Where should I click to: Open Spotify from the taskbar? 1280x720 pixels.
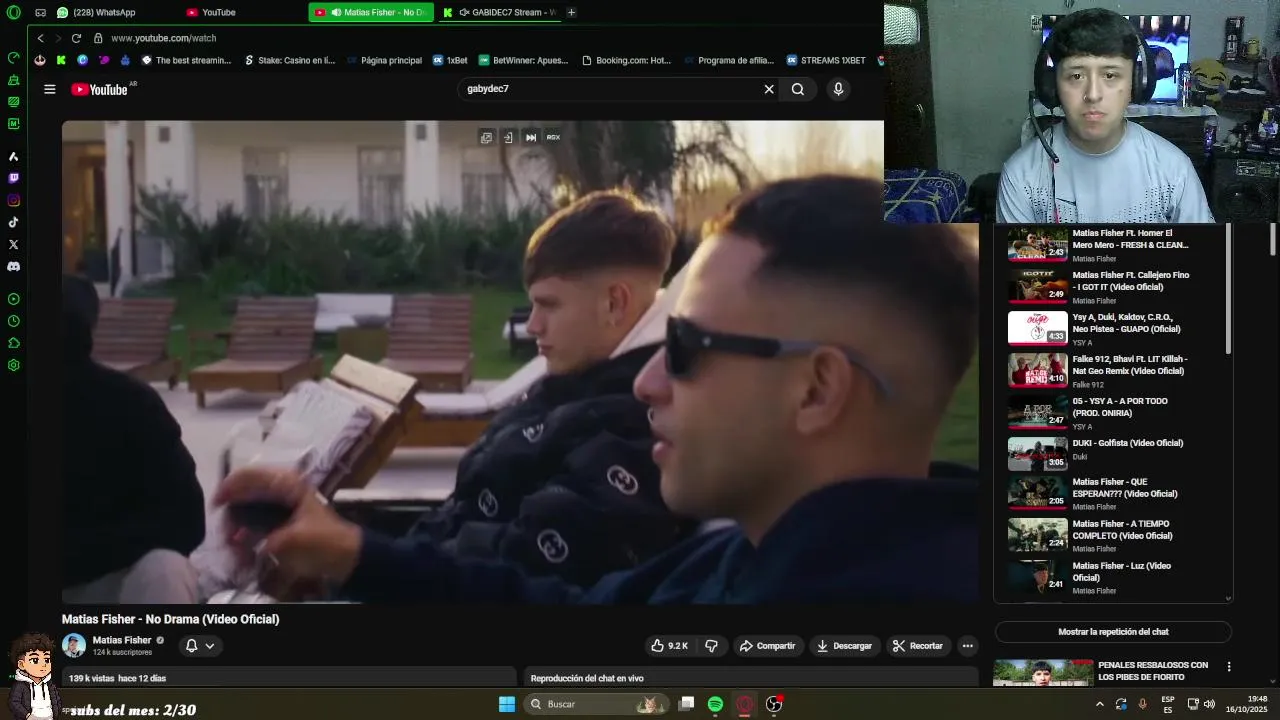715,704
